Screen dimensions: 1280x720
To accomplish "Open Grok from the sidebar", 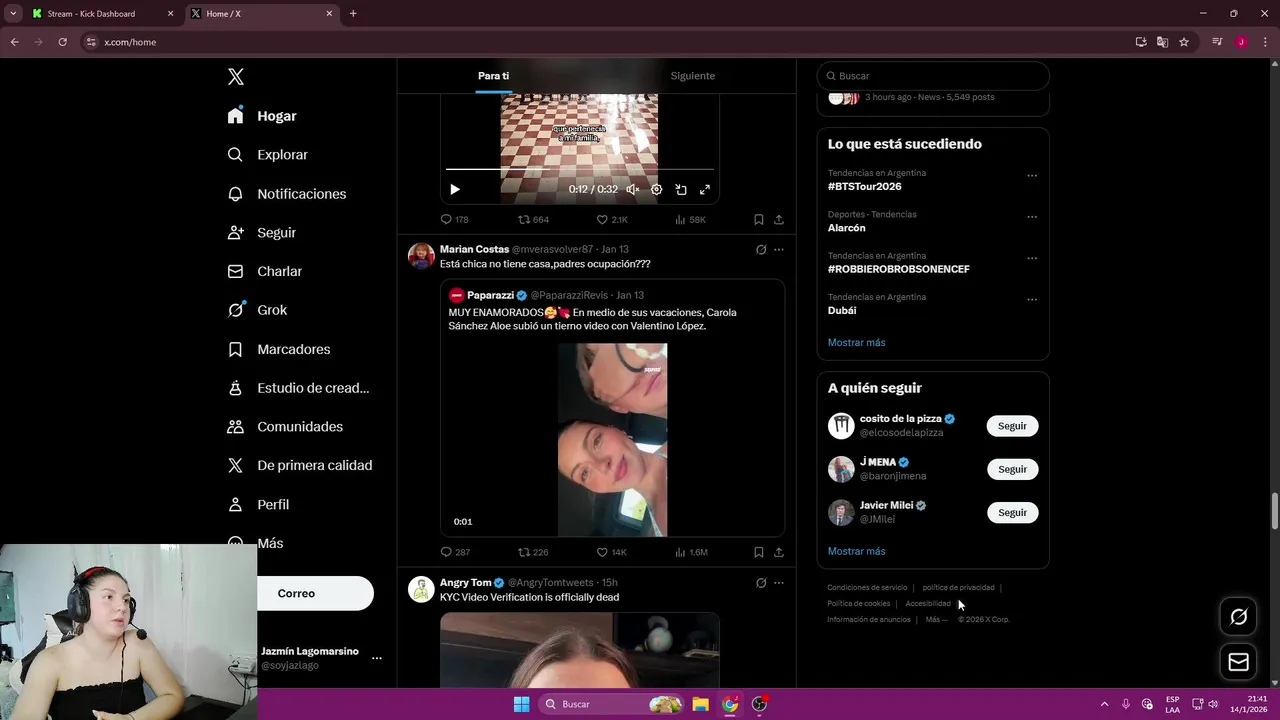I will coord(257,310).
